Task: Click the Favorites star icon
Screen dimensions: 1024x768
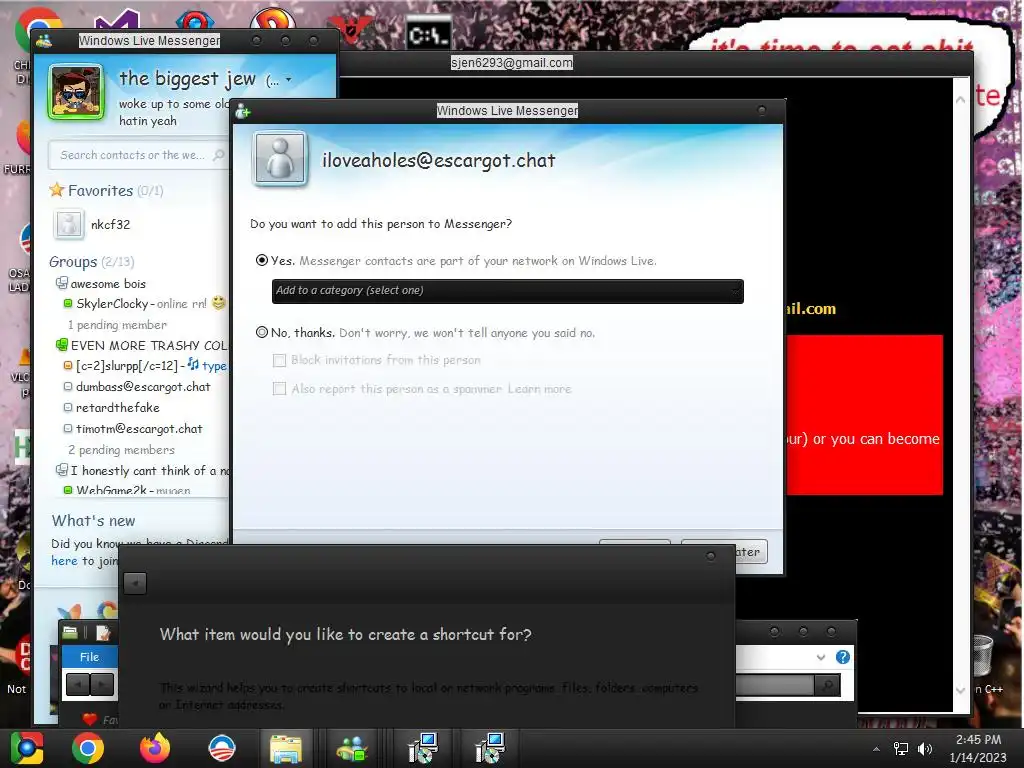Action: [57, 190]
